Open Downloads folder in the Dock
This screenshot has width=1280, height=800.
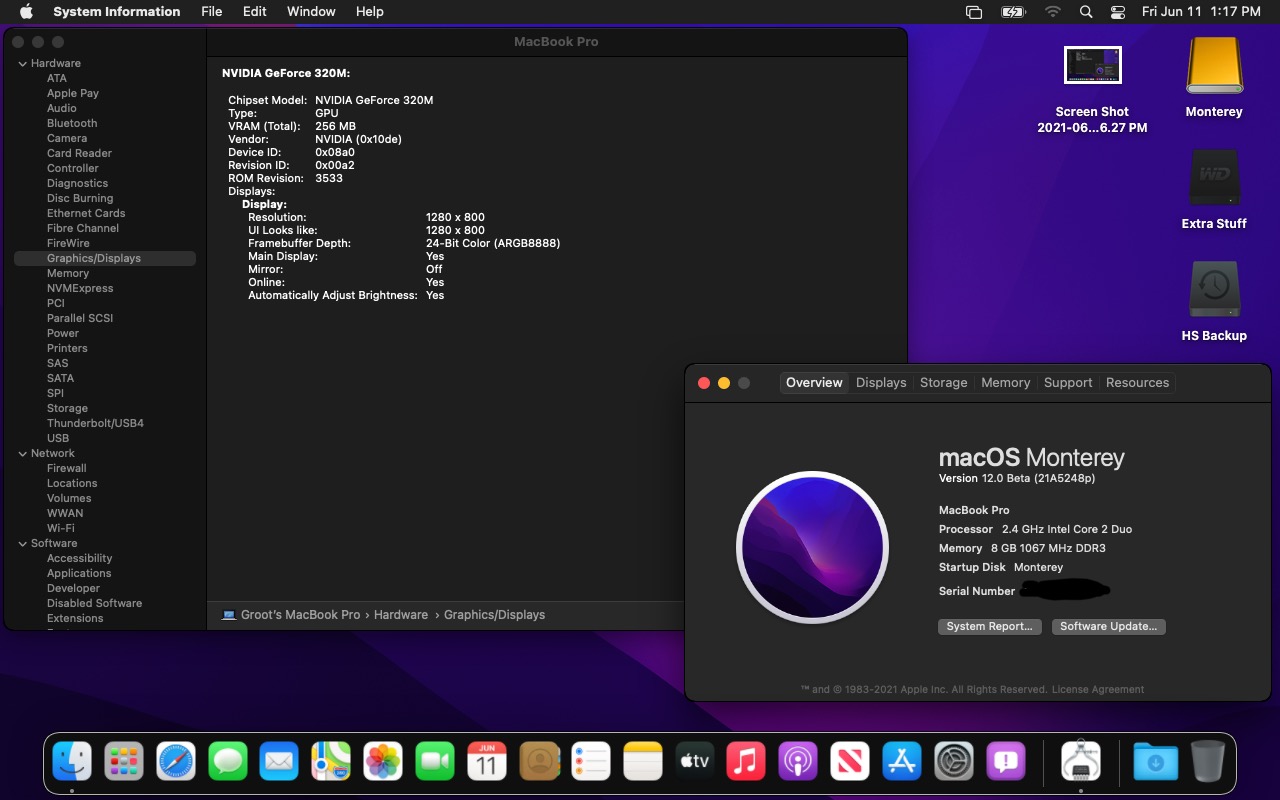click(x=1155, y=762)
